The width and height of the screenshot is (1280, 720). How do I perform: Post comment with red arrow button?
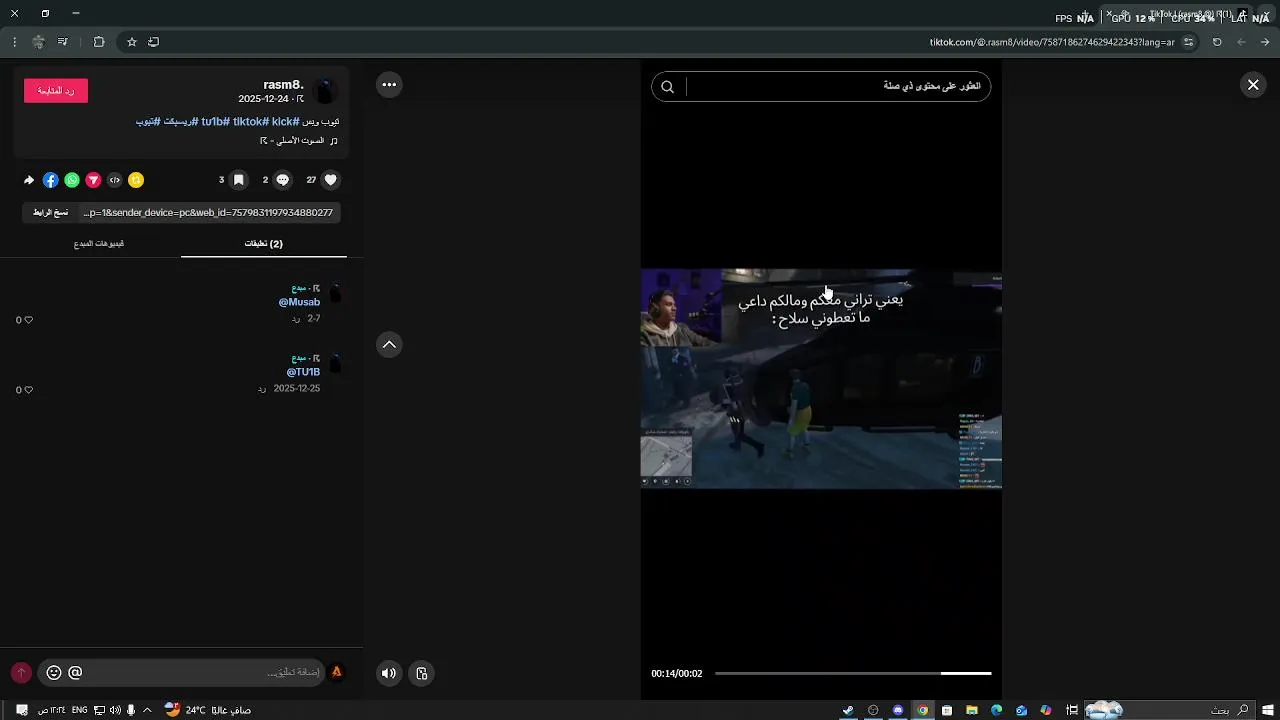(x=20, y=673)
